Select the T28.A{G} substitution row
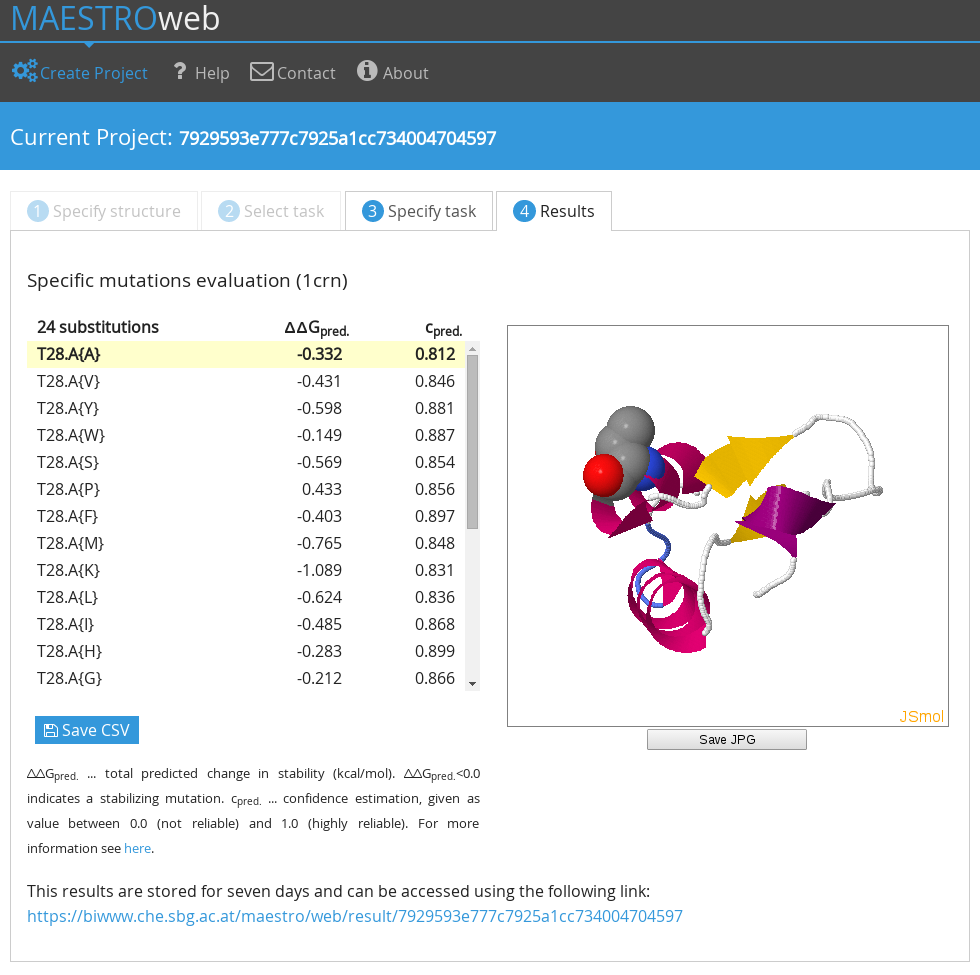 pos(246,678)
